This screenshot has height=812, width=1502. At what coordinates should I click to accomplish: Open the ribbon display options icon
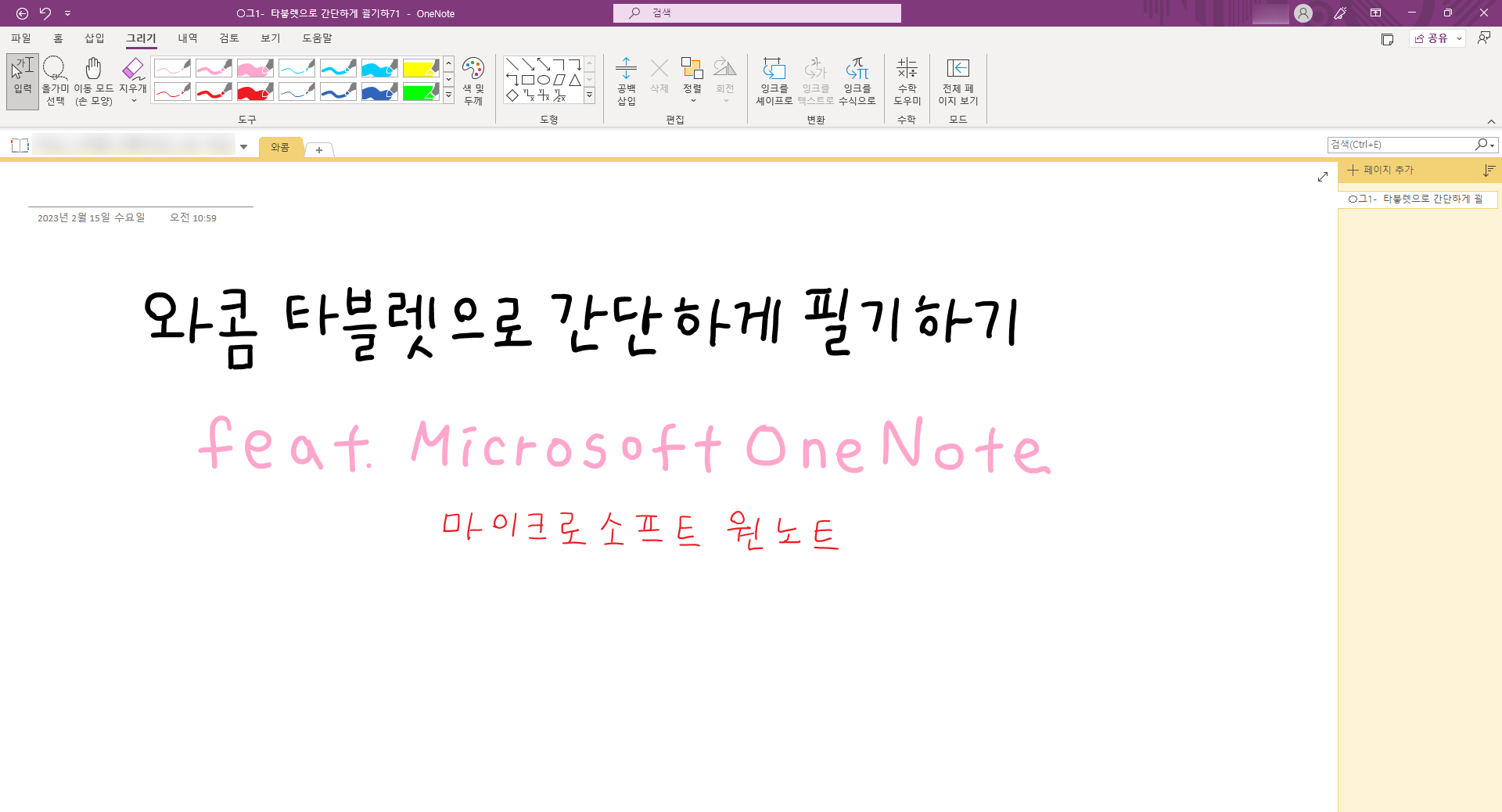click(x=1375, y=13)
